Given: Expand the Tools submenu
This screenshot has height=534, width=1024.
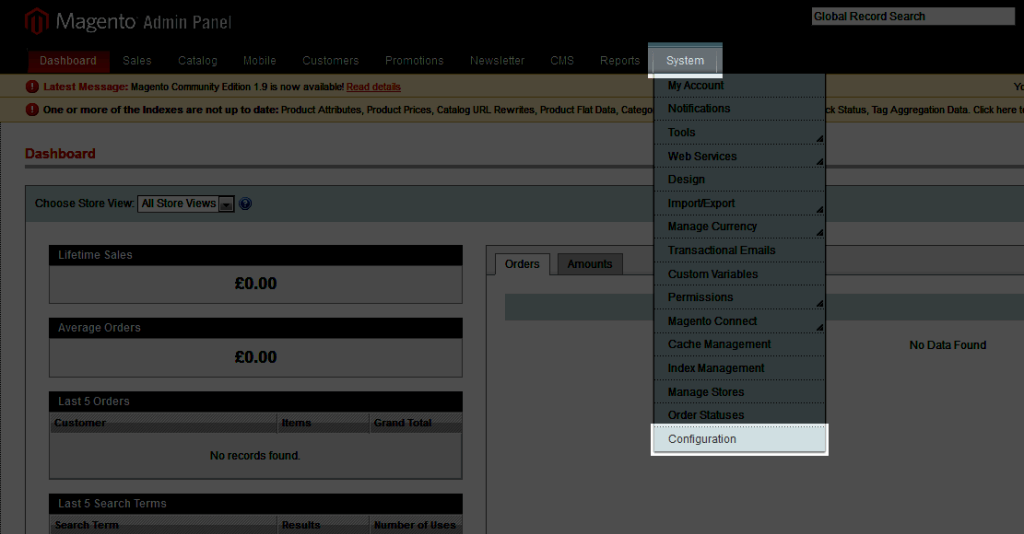Looking at the screenshot, I should click(739, 132).
